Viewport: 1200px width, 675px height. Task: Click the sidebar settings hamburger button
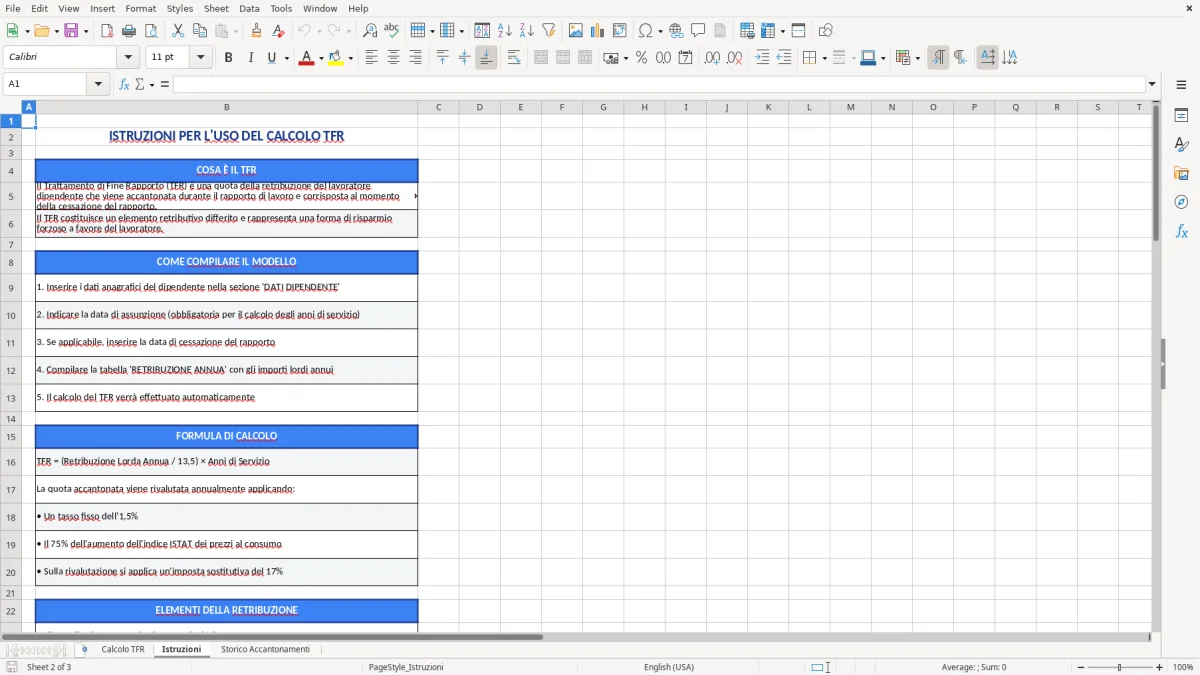[1181, 85]
